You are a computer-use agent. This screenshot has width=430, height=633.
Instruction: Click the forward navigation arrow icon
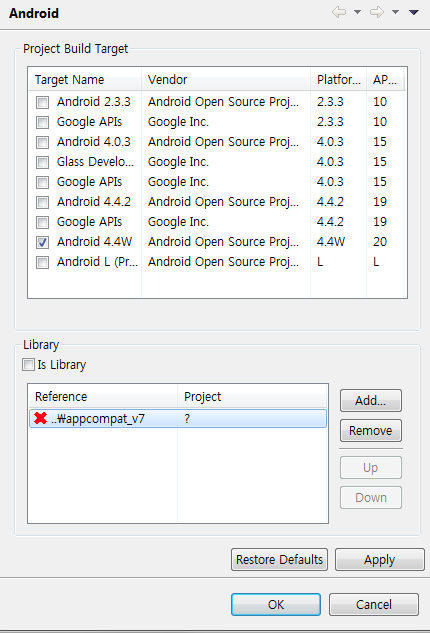coord(376,13)
